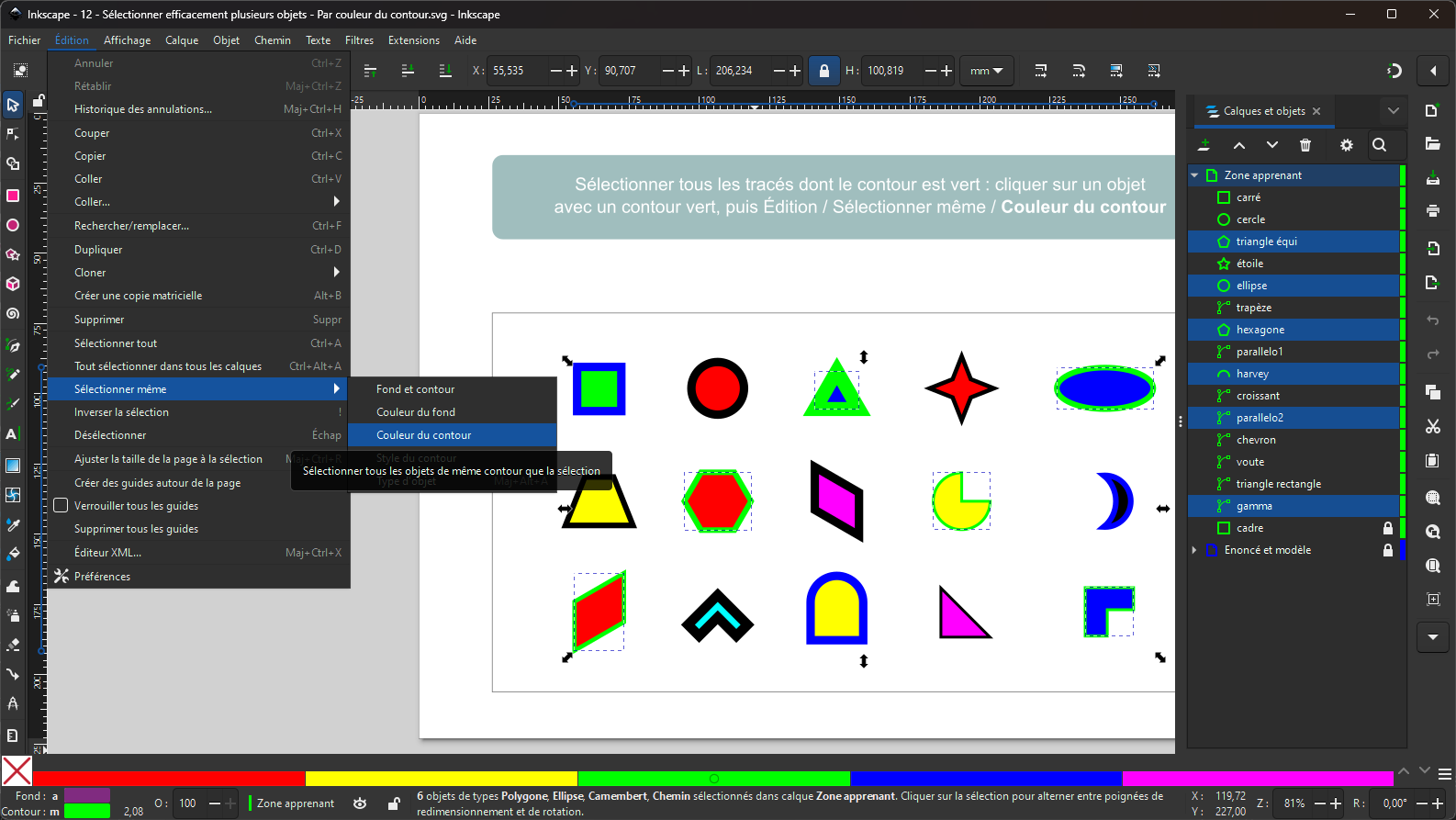Select the 3D box tool

[x=13, y=284]
